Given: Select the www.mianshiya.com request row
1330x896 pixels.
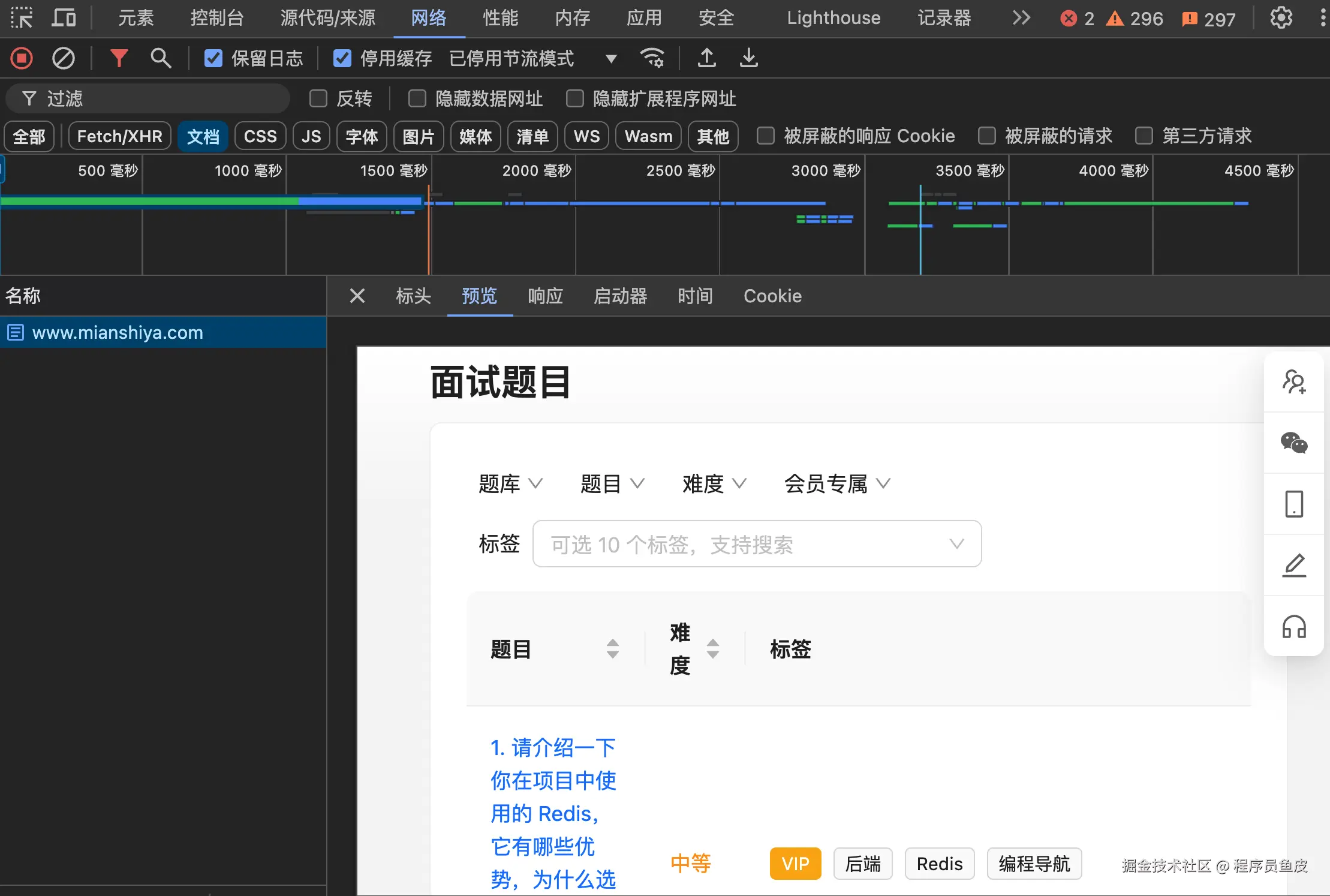Looking at the screenshot, I should click(118, 332).
